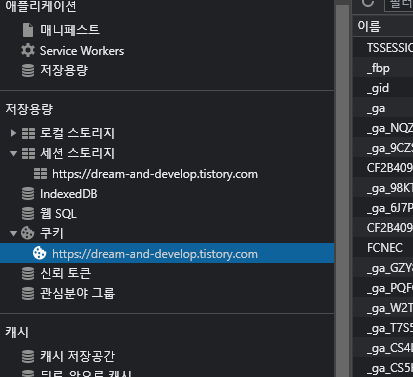Select the 쿠키 label

[x=51, y=233]
